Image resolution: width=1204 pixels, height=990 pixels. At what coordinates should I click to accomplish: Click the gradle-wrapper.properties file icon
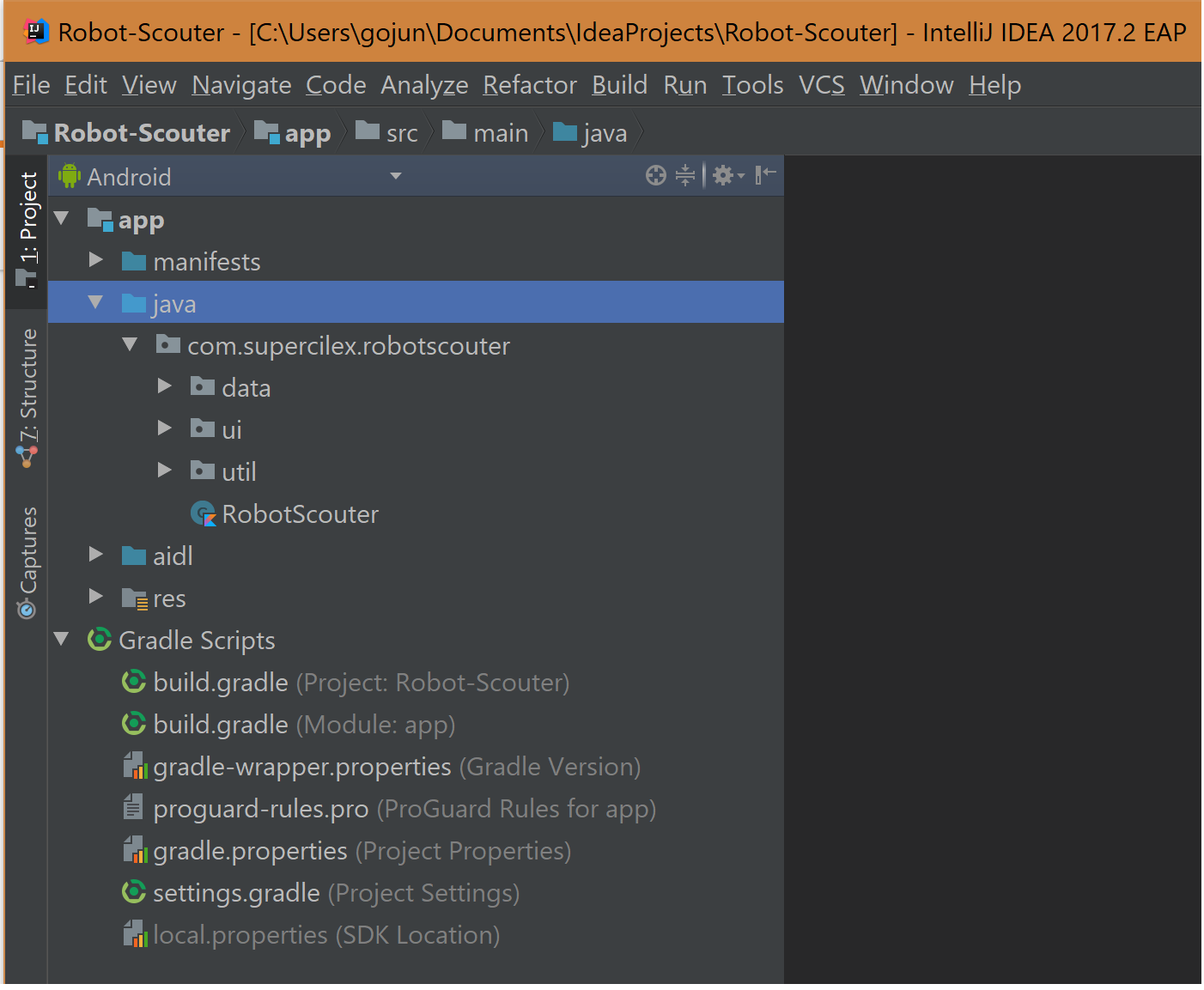(x=135, y=766)
